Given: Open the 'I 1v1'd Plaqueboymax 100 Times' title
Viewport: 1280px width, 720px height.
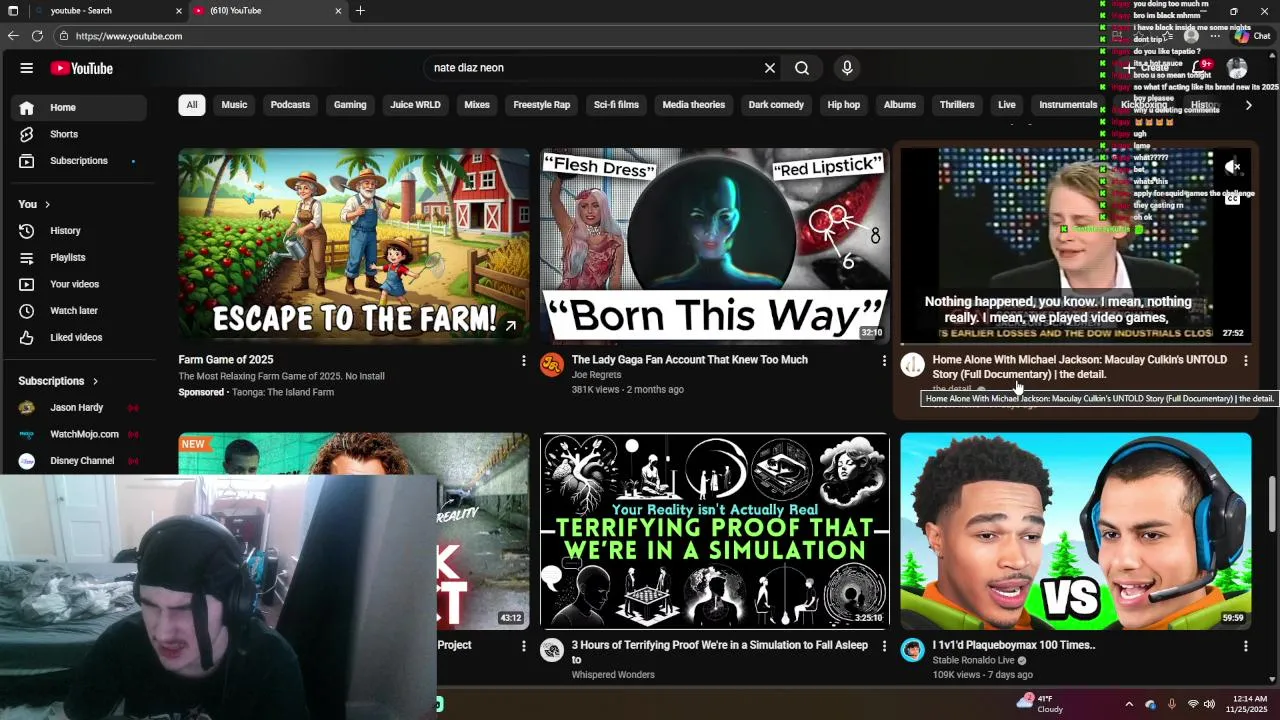Looking at the screenshot, I should [1014, 646].
